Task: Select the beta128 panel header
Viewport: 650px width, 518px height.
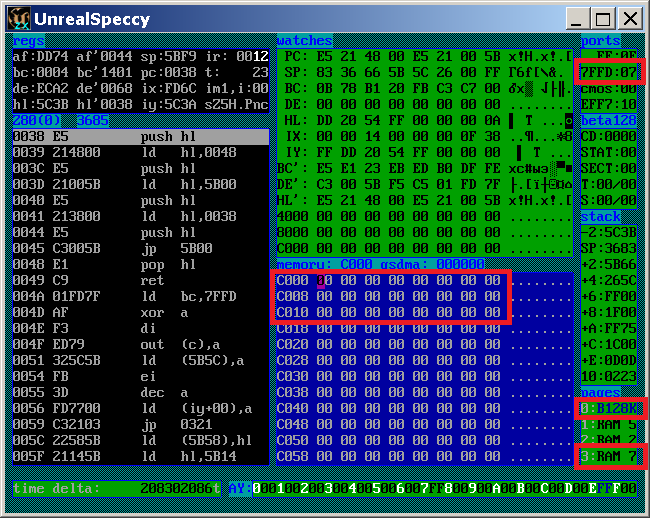Action: [x=609, y=121]
